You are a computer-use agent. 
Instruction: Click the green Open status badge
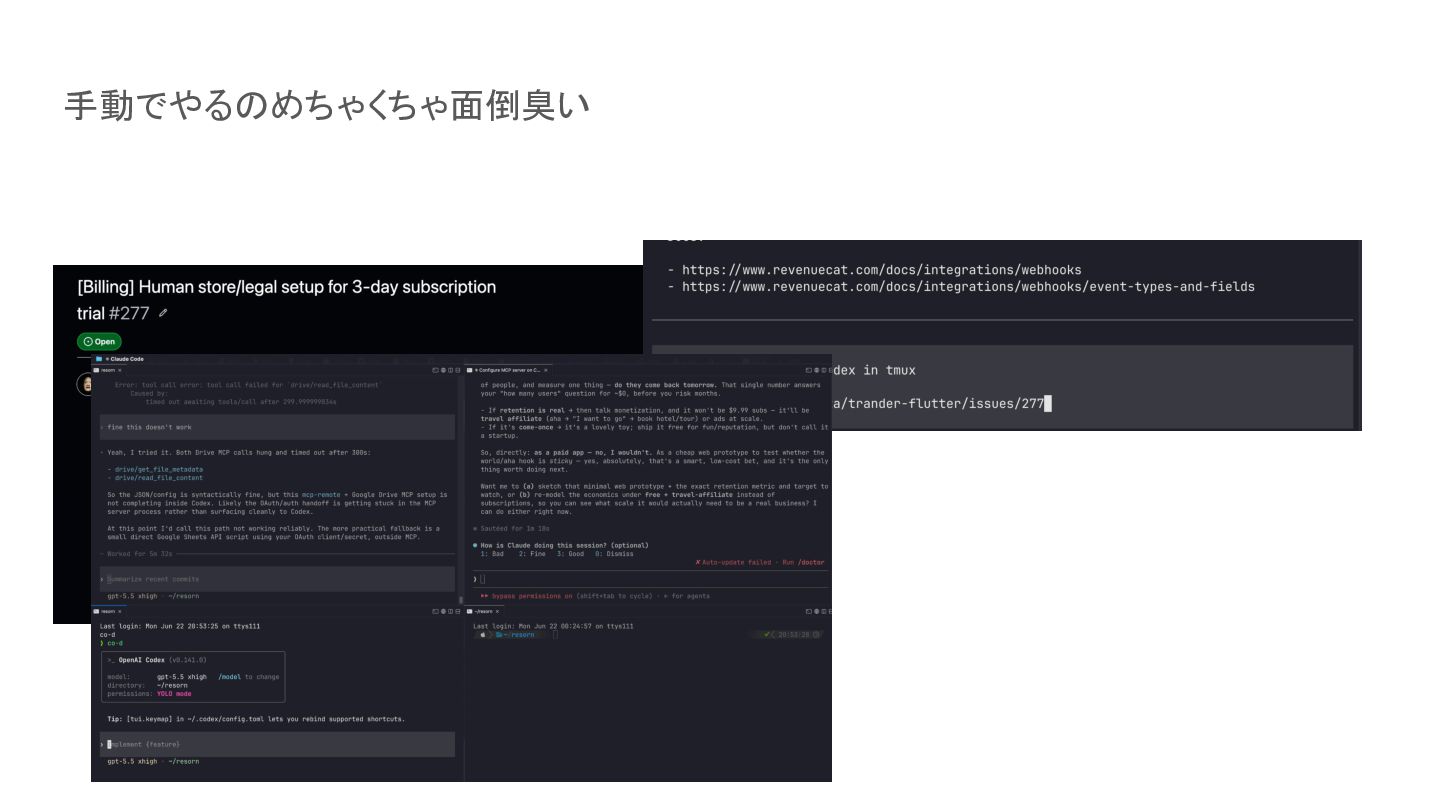(99, 342)
